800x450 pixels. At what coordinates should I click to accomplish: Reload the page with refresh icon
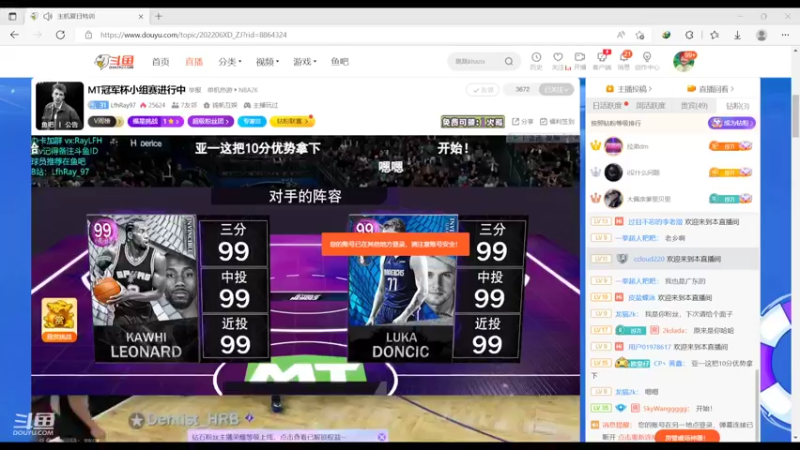(x=60, y=35)
